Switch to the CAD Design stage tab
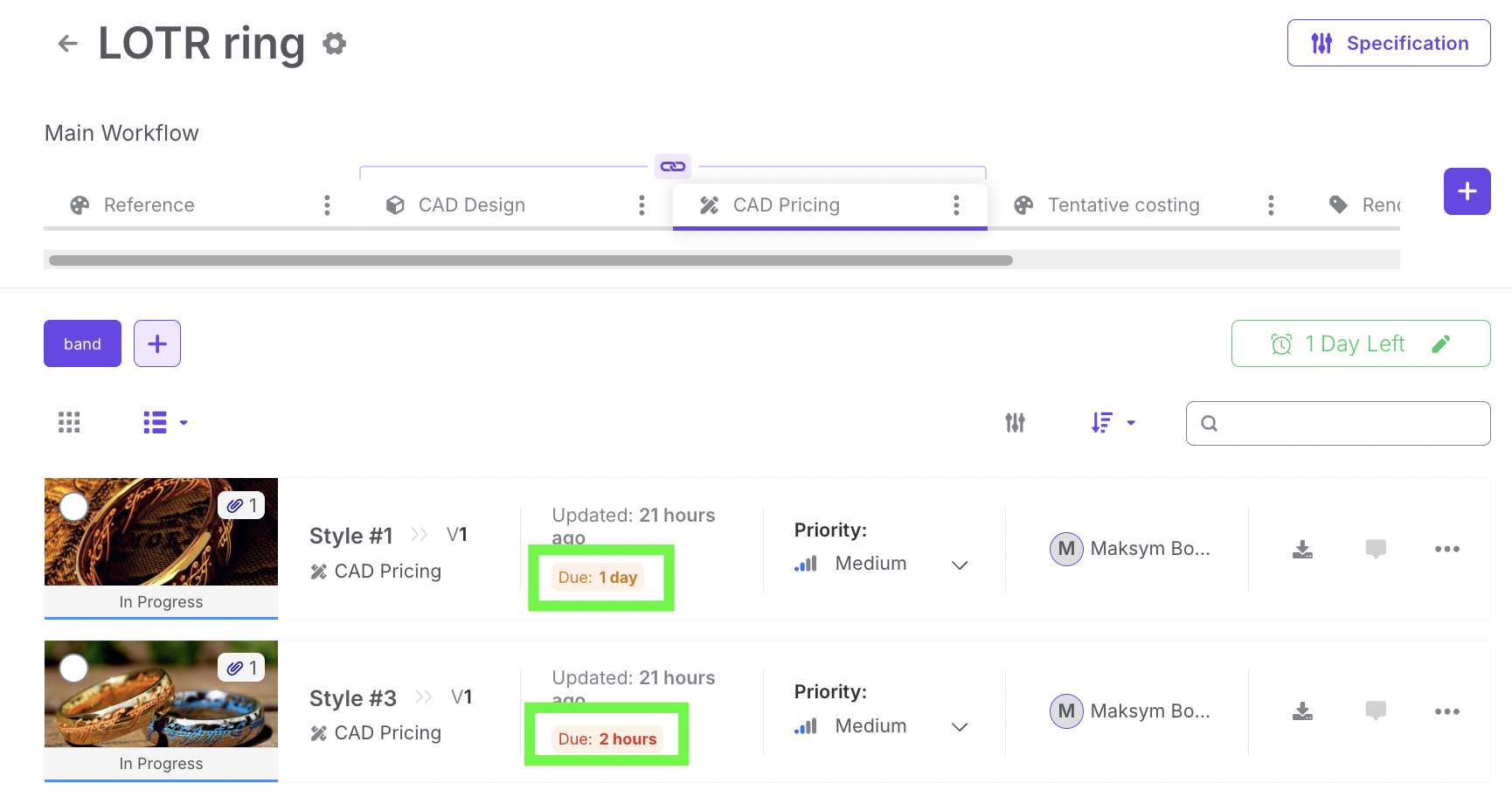Screen dimensions: 1512x804 [x=471, y=205]
